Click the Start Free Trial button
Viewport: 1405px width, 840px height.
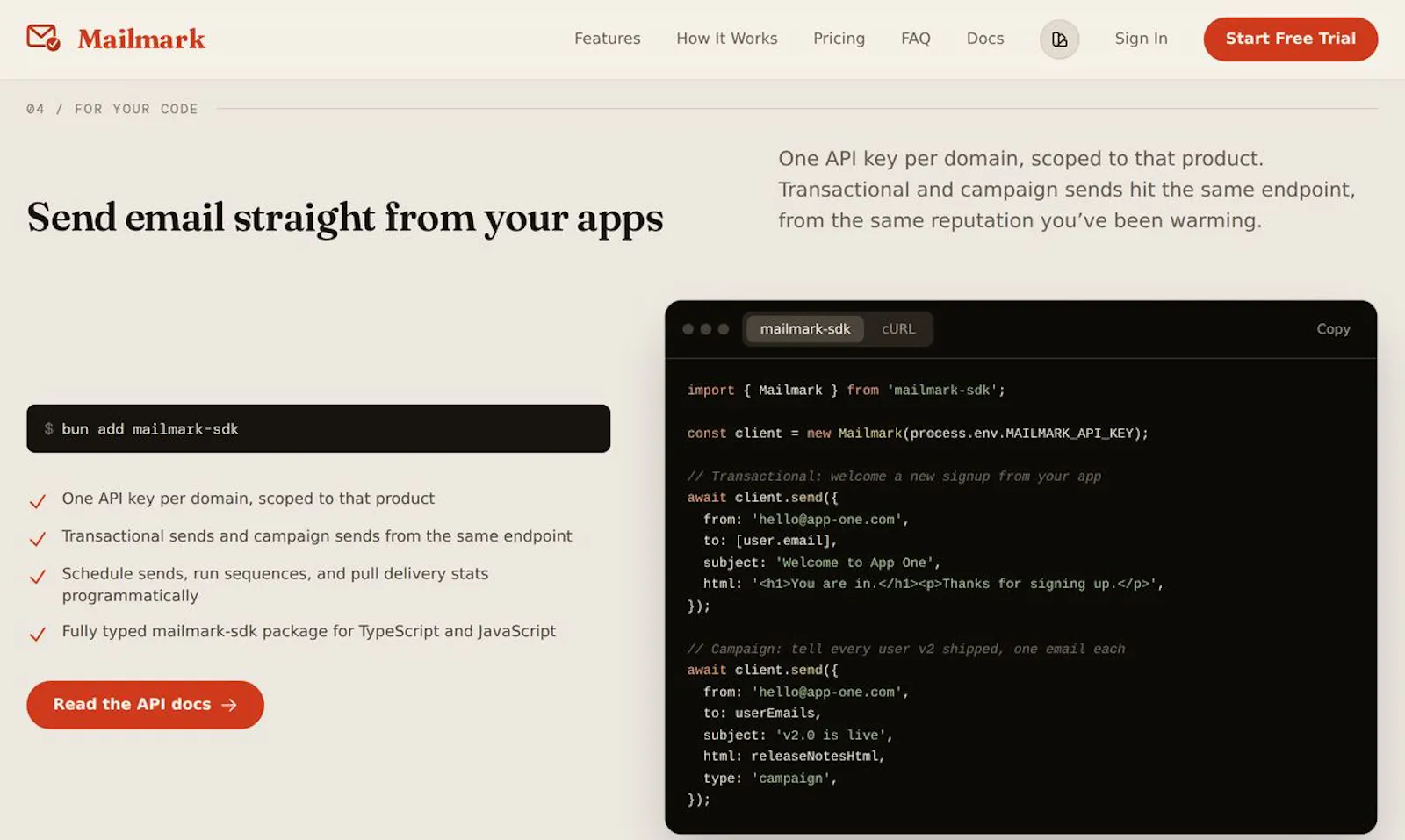pos(1290,39)
